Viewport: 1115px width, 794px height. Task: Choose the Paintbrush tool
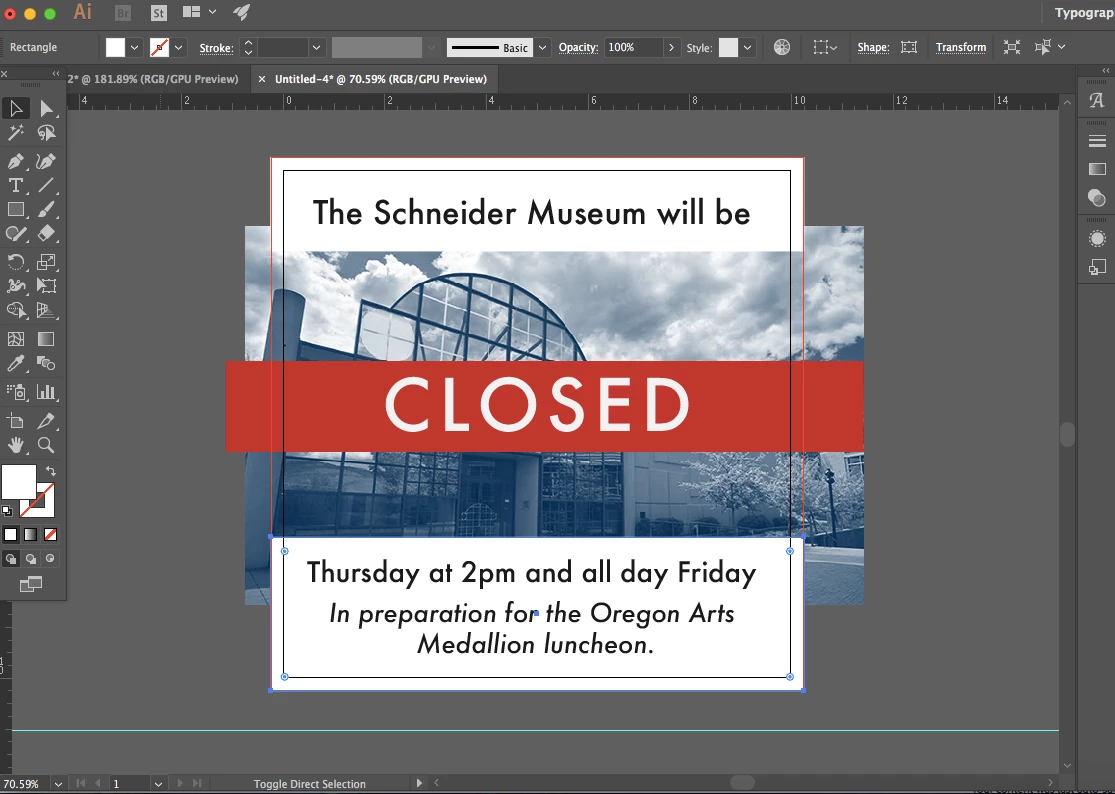(x=46, y=210)
